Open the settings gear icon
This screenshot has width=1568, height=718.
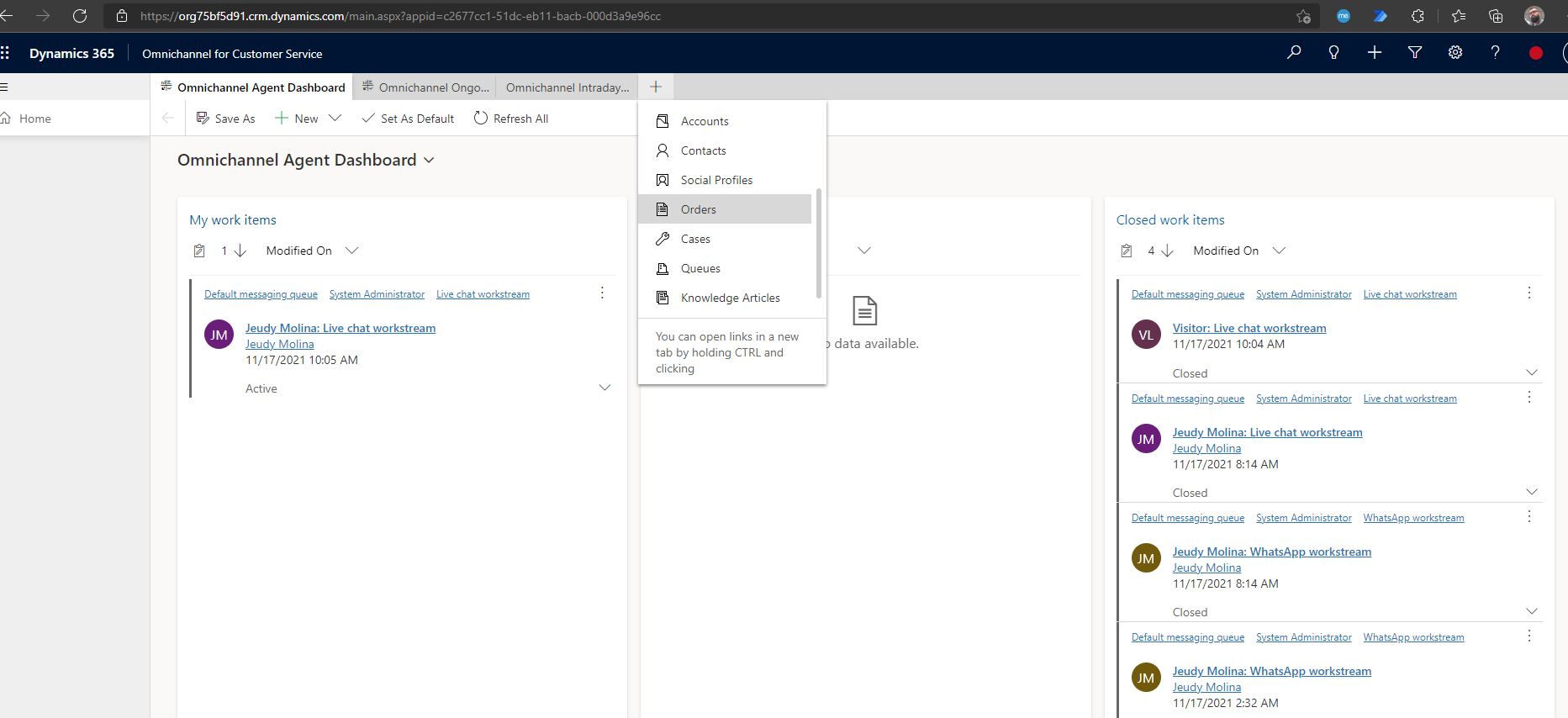1455,52
